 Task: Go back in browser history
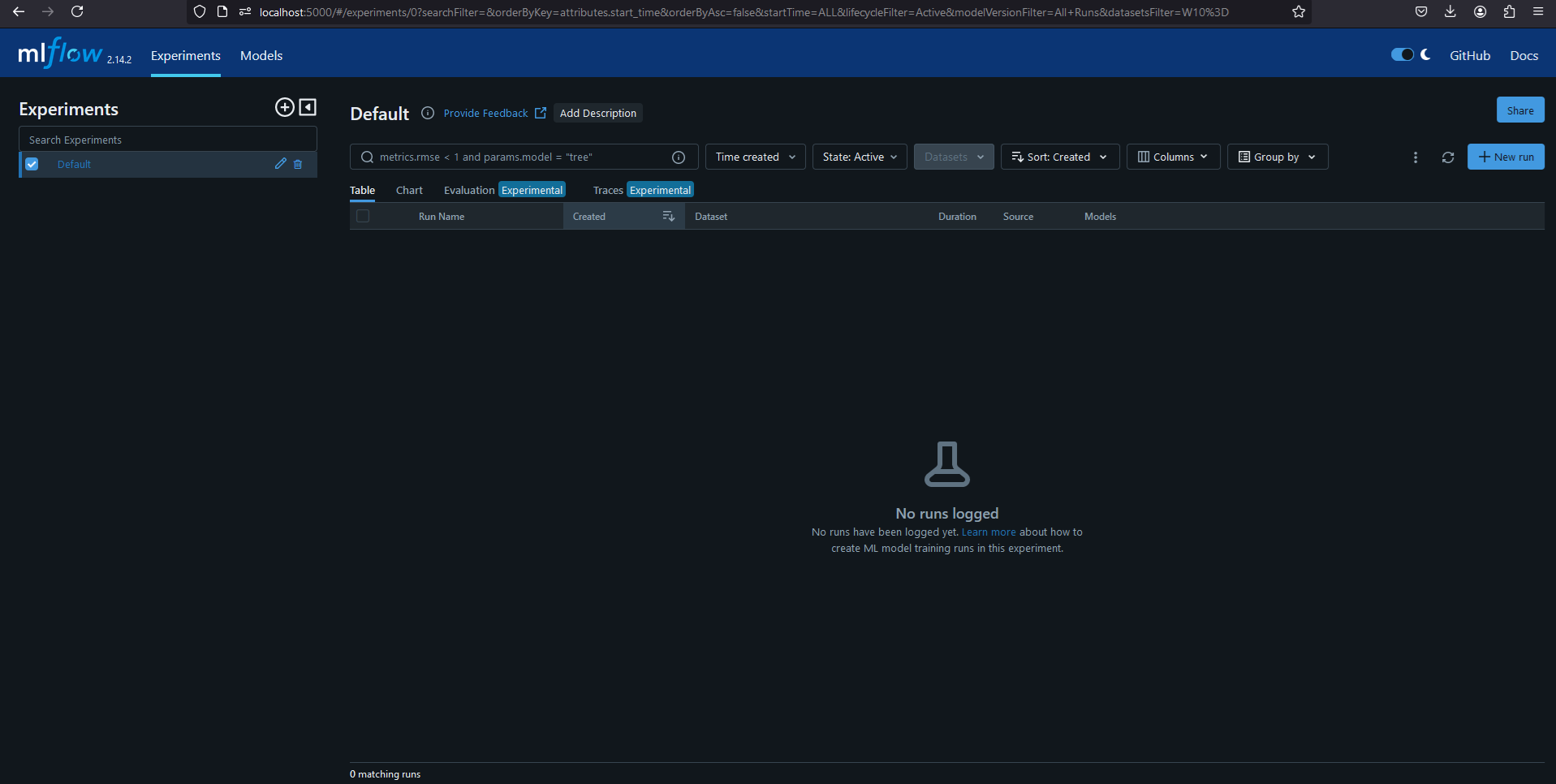click(x=19, y=11)
